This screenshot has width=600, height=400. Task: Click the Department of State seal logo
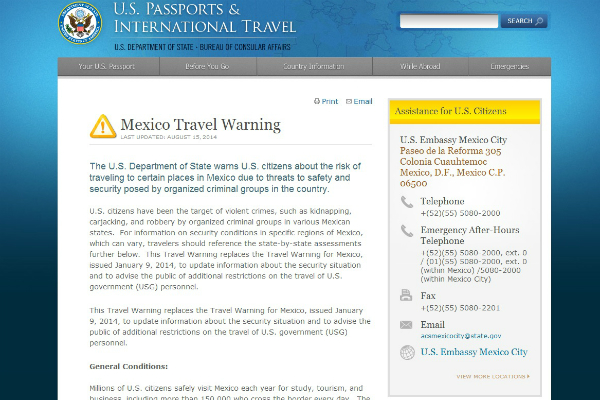tap(81, 23)
